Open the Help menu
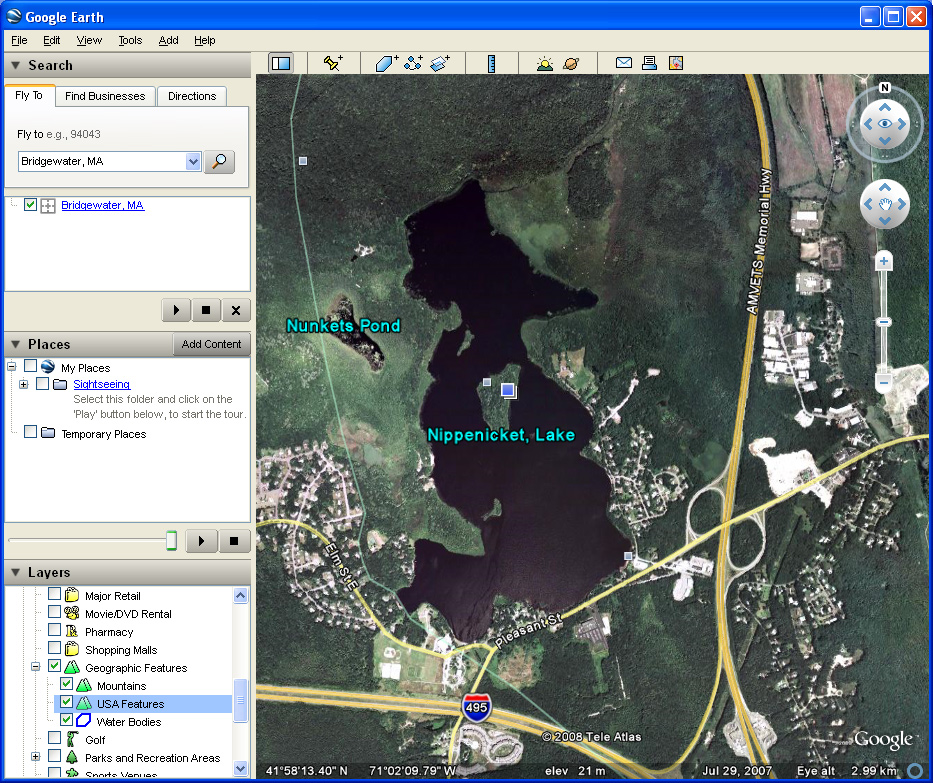This screenshot has height=783, width=933. 205,40
